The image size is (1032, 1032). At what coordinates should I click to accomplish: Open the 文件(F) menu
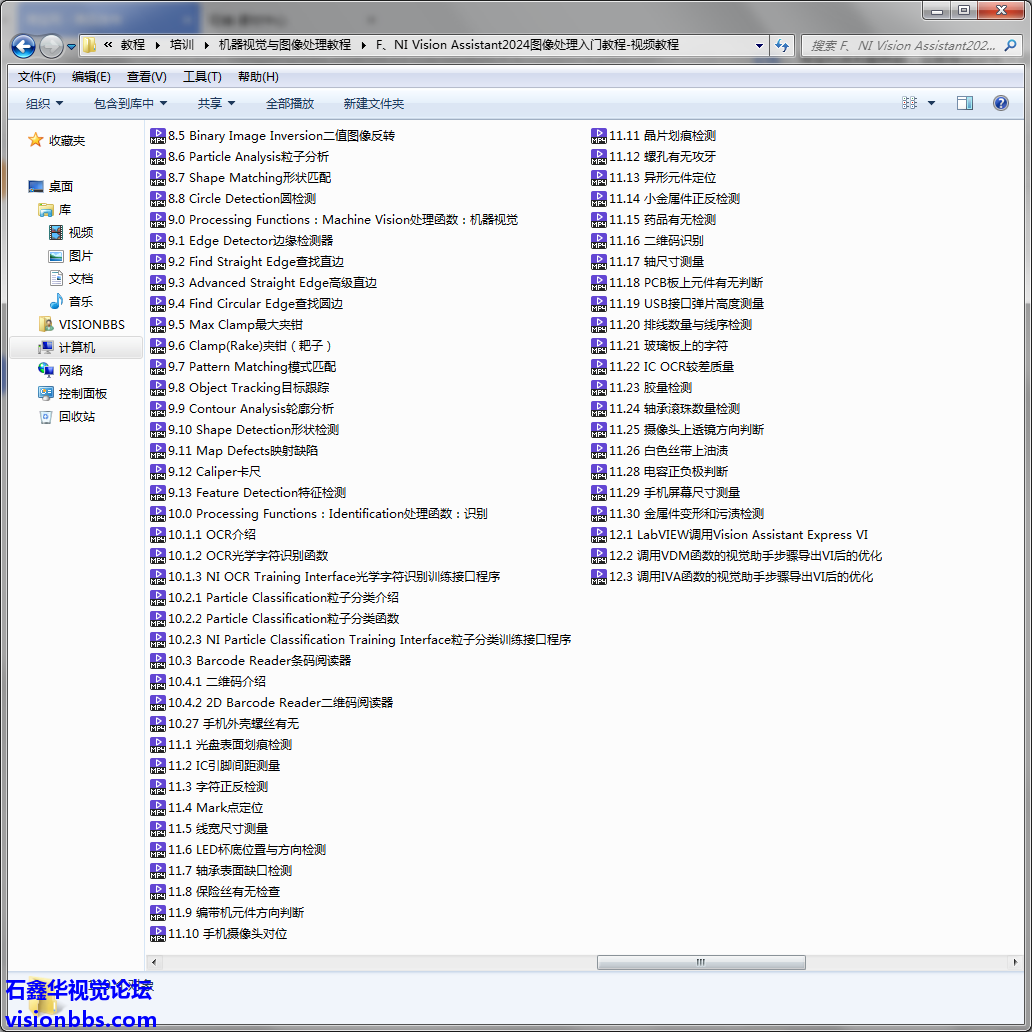[37, 77]
